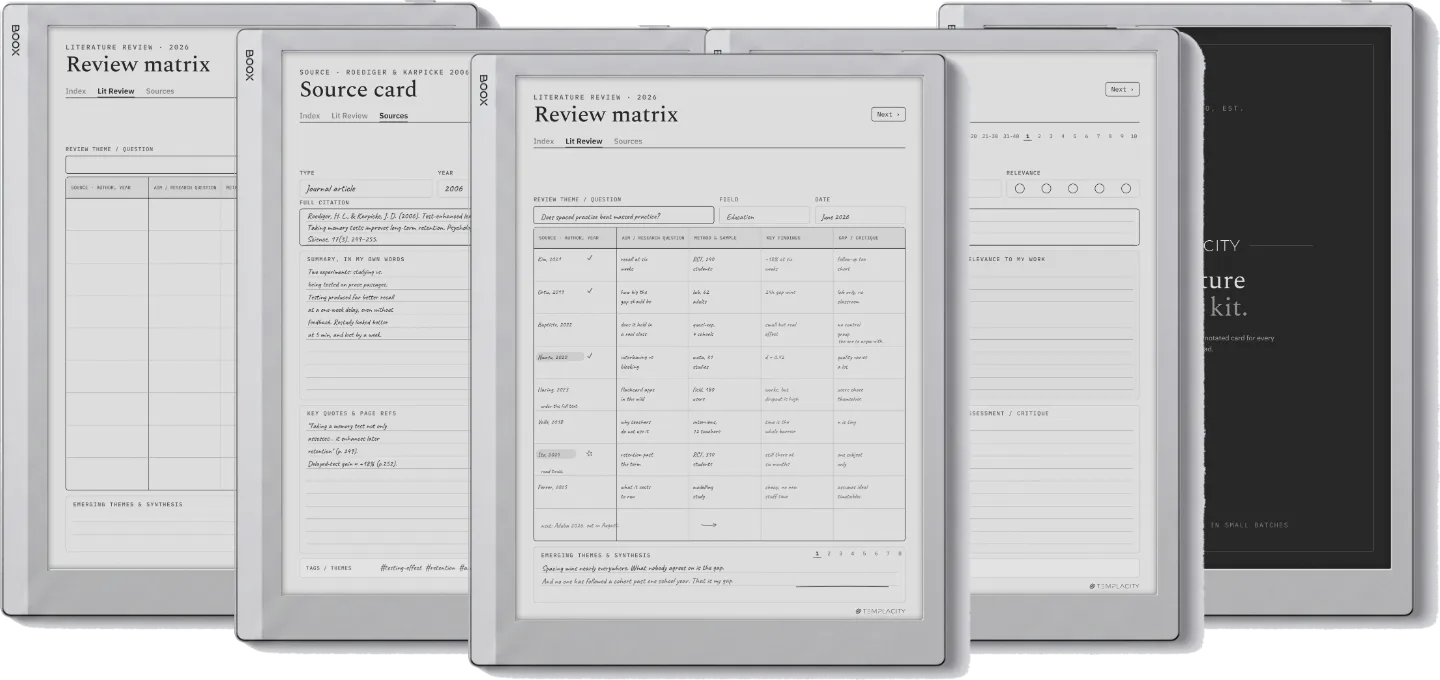
Task: Go to page 5 in the Relevance tablet's number strip
Action: (x=1075, y=136)
